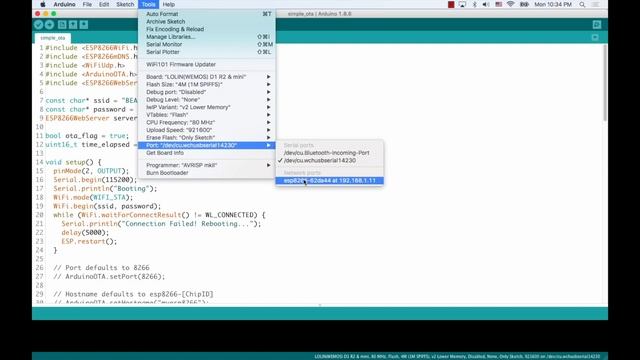Select Auto Format from Tools menu

click(207, 14)
